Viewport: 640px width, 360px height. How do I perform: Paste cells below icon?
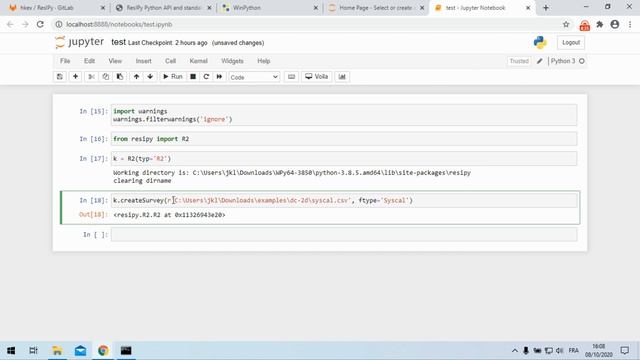[120, 77]
